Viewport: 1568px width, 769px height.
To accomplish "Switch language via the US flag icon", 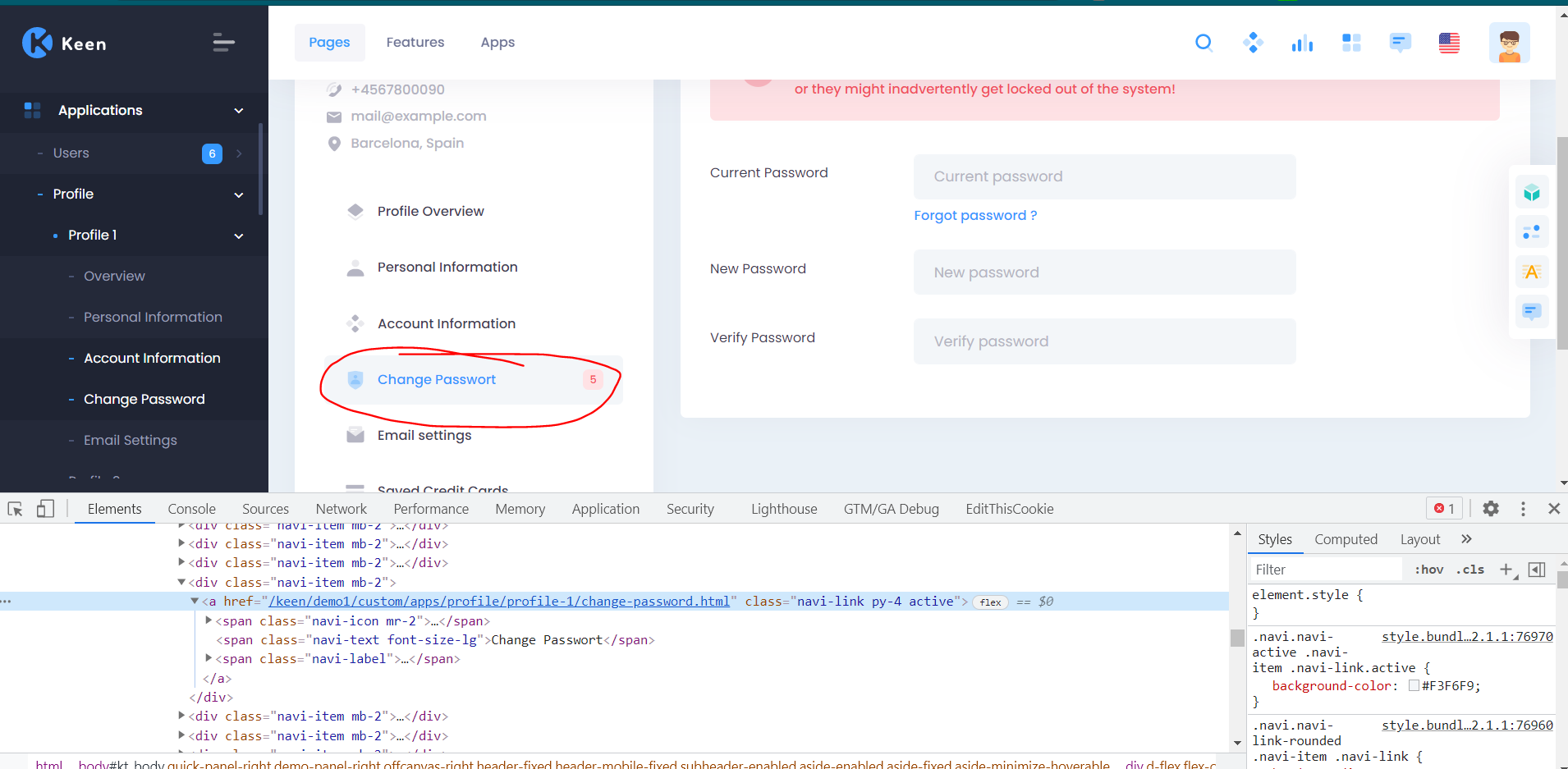I will (x=1448, y=42).
